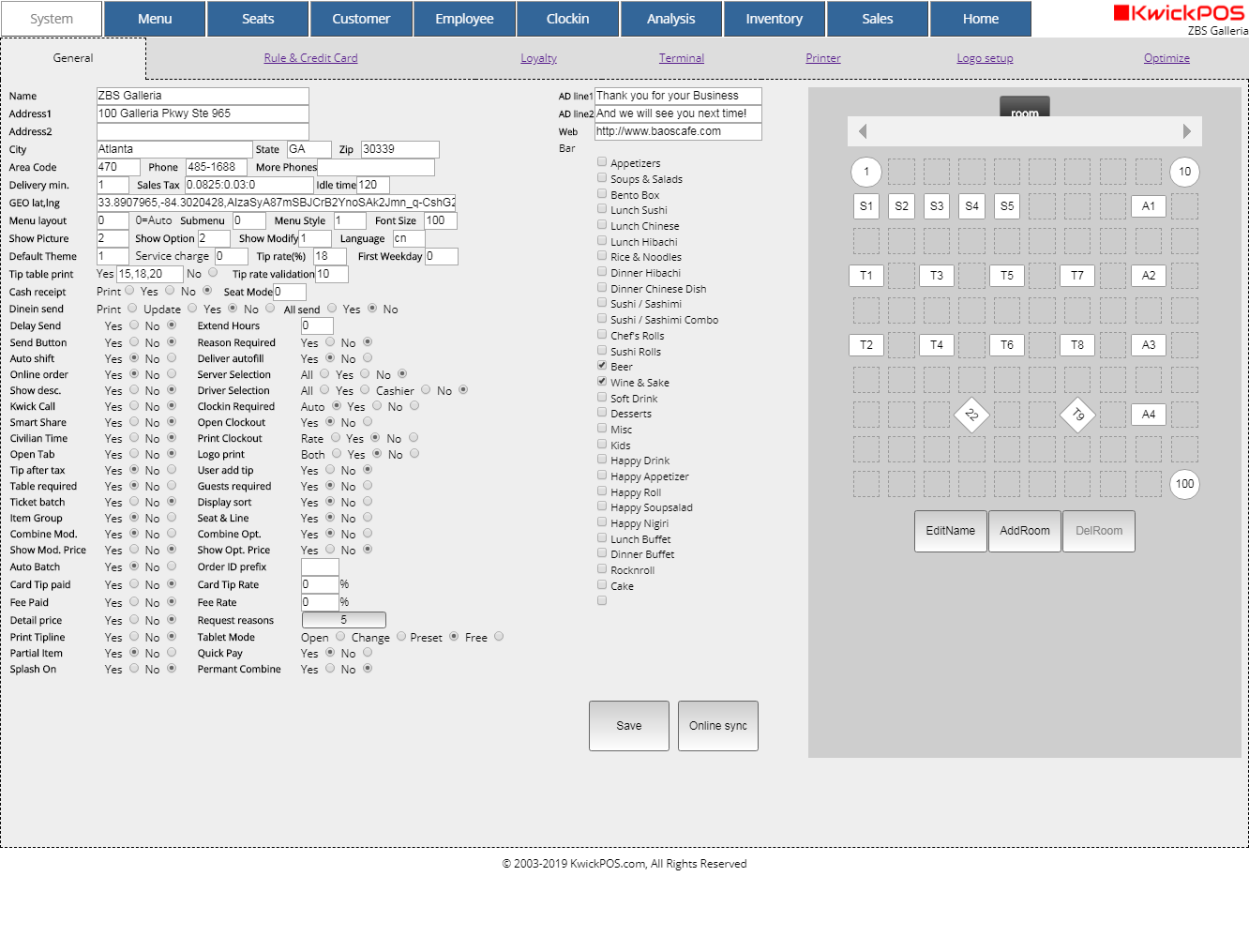Select table A2 on floor plan
The height and width of the screenshot is (952, 1249).
pyautogui.click(x=1149, y=276)
